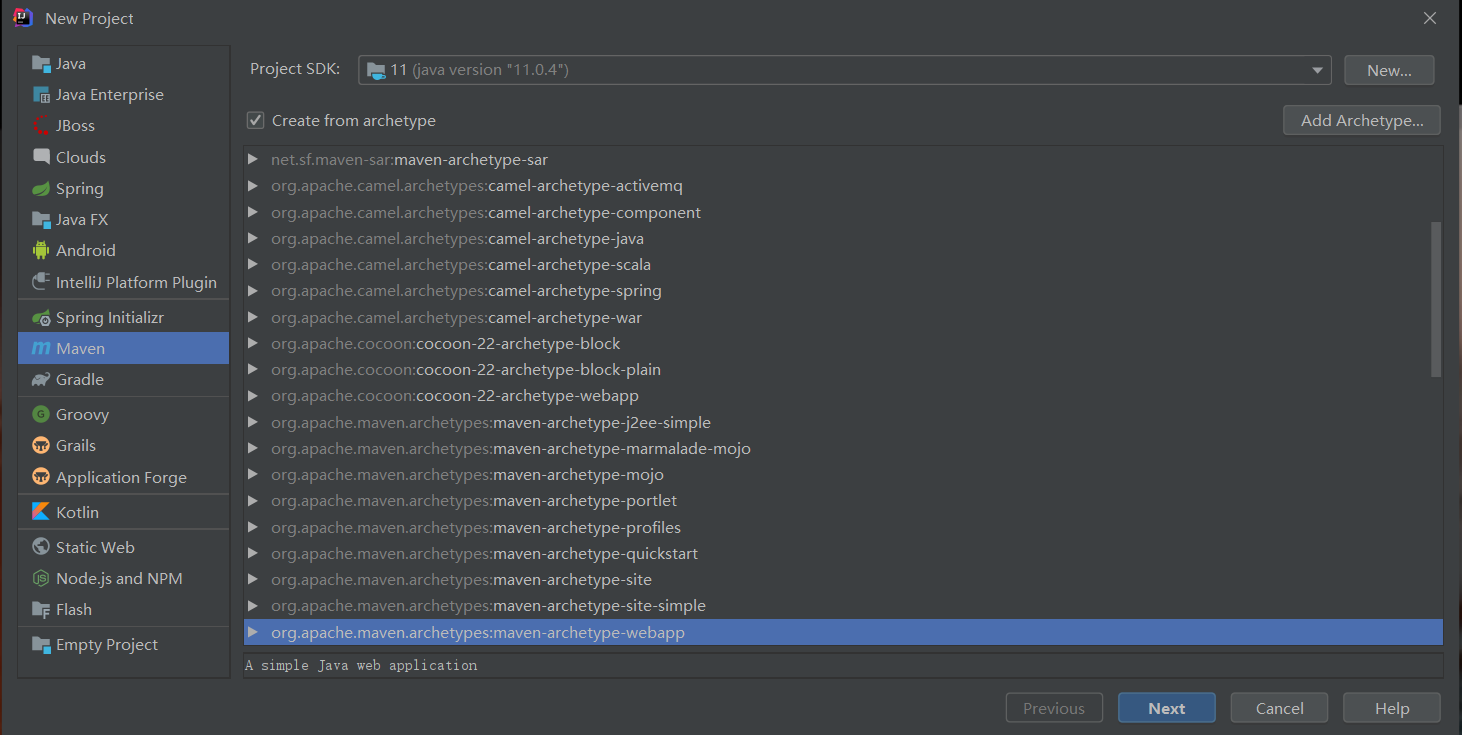Select maven-archetype-site archetype text
This screenshot has width=1462, height=735.
572,580
